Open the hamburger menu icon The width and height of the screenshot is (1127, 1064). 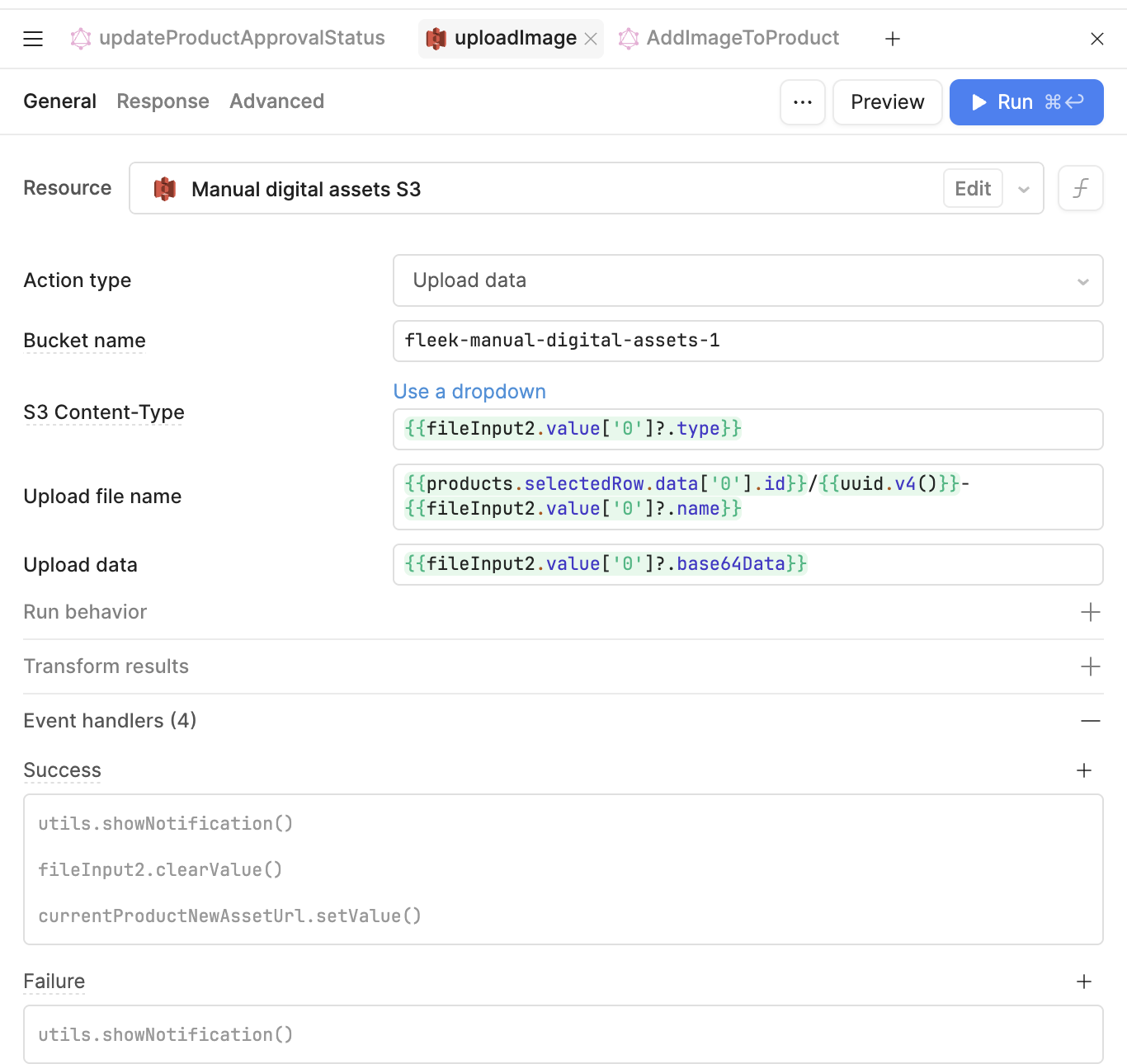(x=33, y=39)
